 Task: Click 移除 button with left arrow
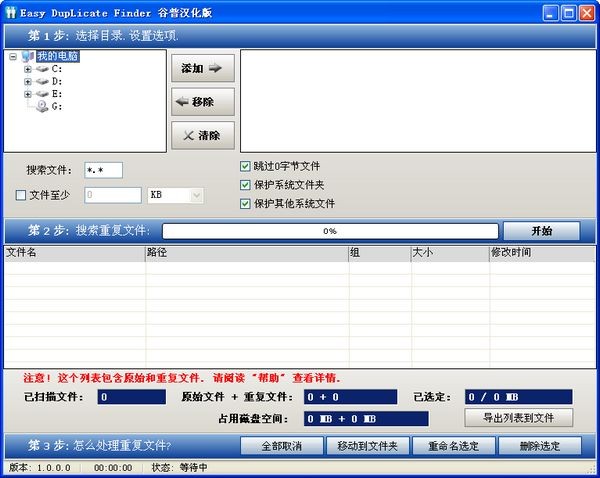(x=203, y=101)
